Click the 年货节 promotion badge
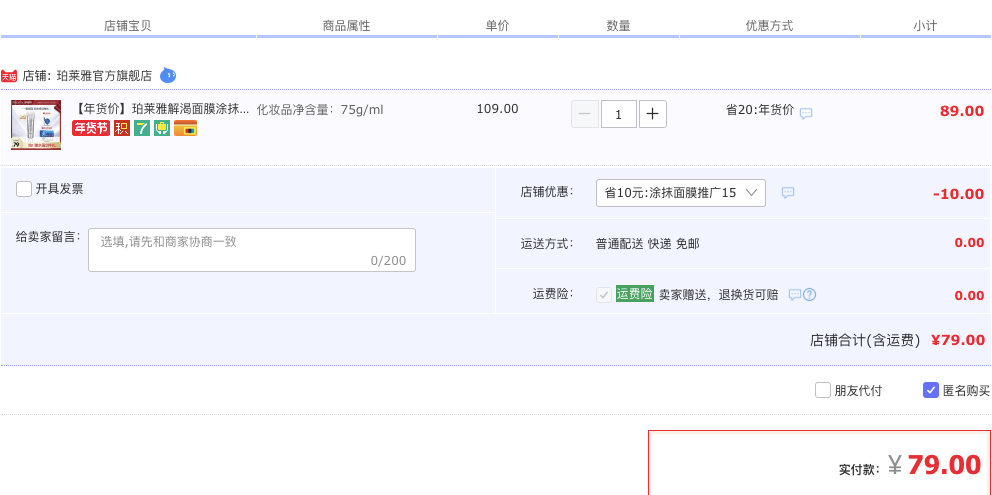 tap(91, 128)
